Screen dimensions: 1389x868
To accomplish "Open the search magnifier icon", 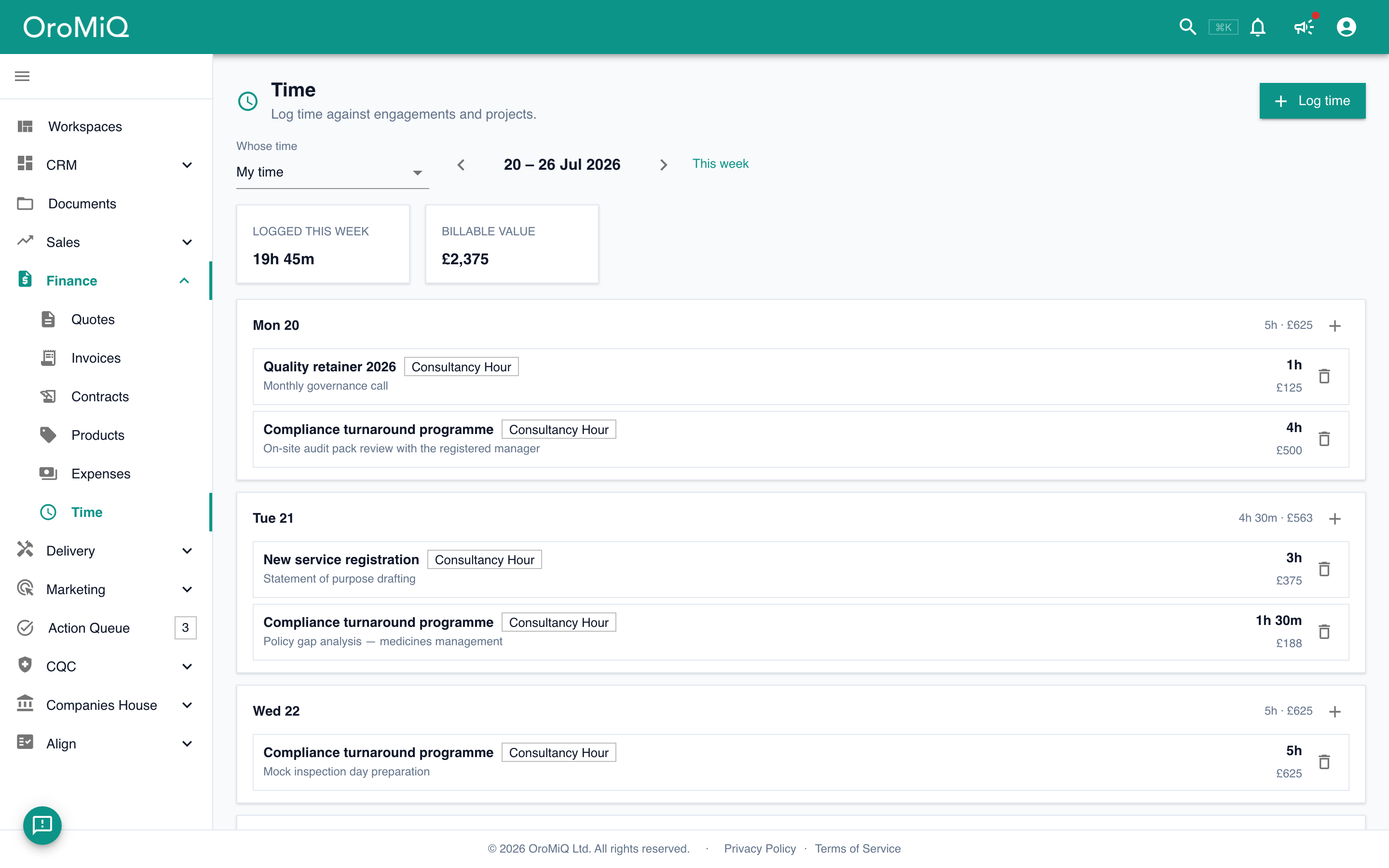I will coord(1187,27).
